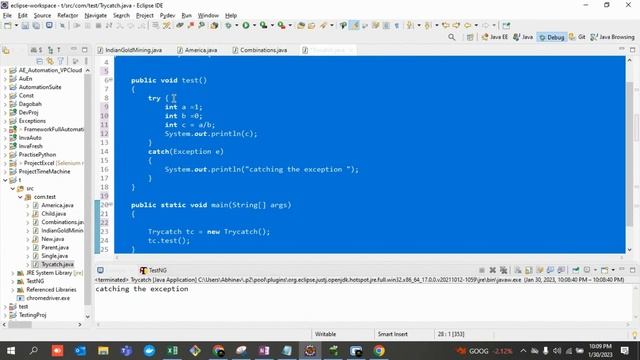Click the Last Edit Location icon
640x360 pixels.
[x=445, y=25]
